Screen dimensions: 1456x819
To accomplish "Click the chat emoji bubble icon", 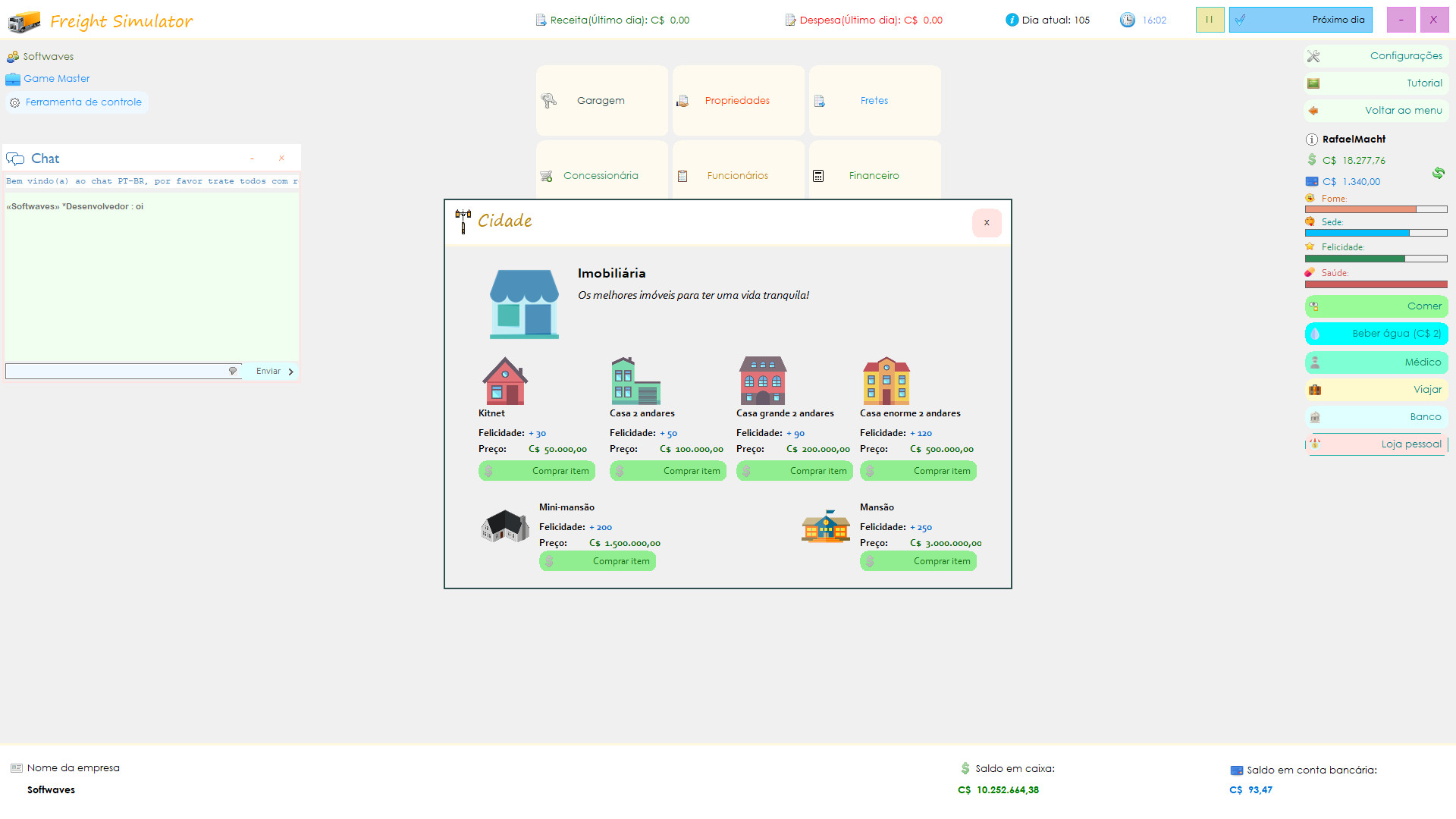I will [x=233, y=371].
